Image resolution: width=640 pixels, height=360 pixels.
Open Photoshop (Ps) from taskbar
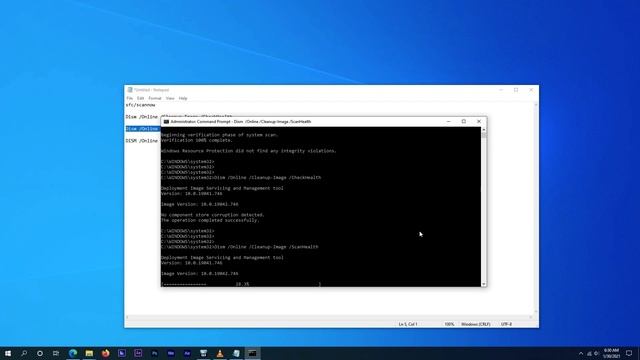coord(154,353)
